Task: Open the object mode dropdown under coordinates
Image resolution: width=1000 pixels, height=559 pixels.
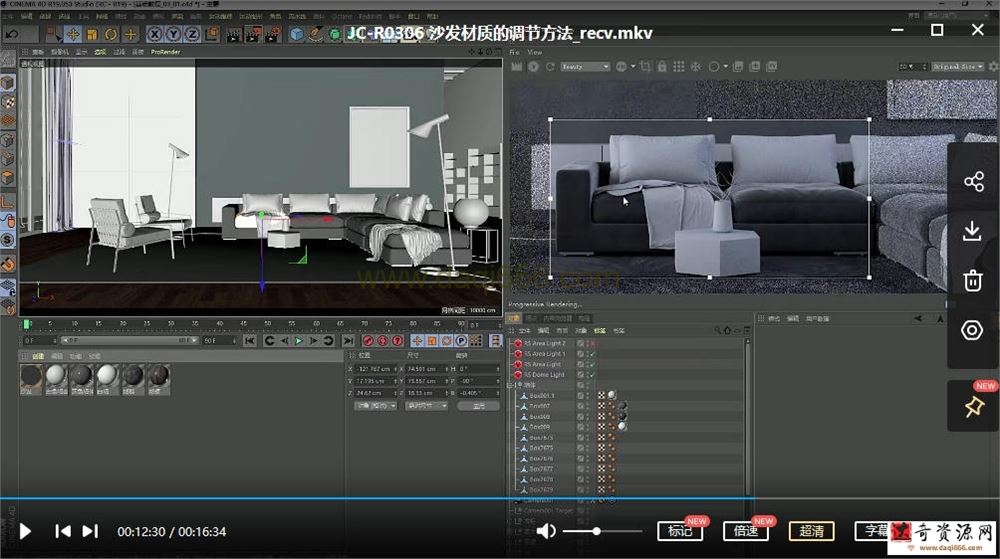Action: pos(376,406)
